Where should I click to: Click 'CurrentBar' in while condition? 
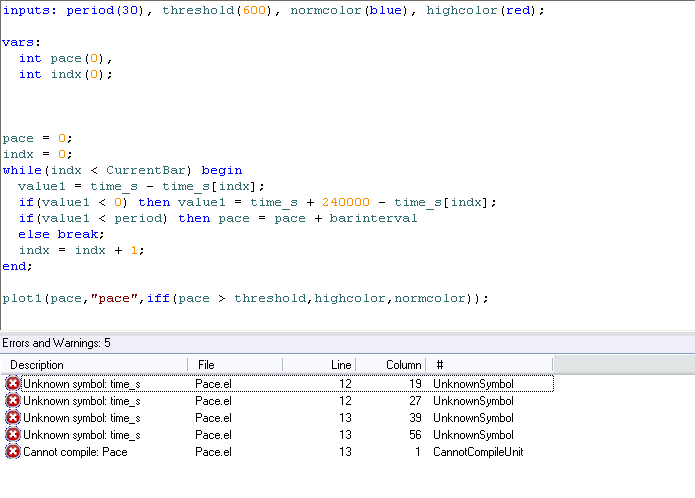point(145,170)
